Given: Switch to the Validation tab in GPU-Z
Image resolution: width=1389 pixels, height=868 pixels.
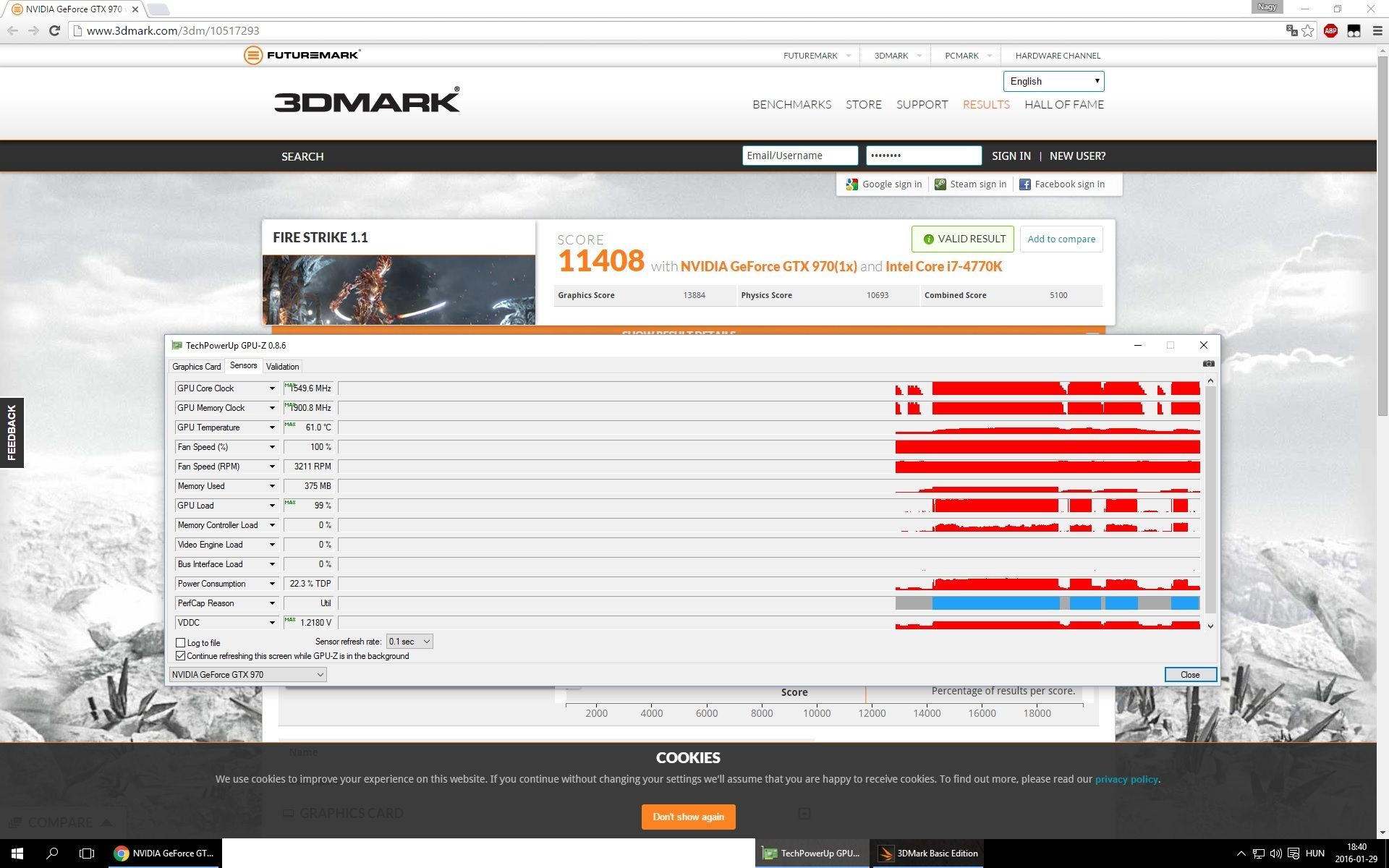Looking at the screenshot, I should pos(282,367).
